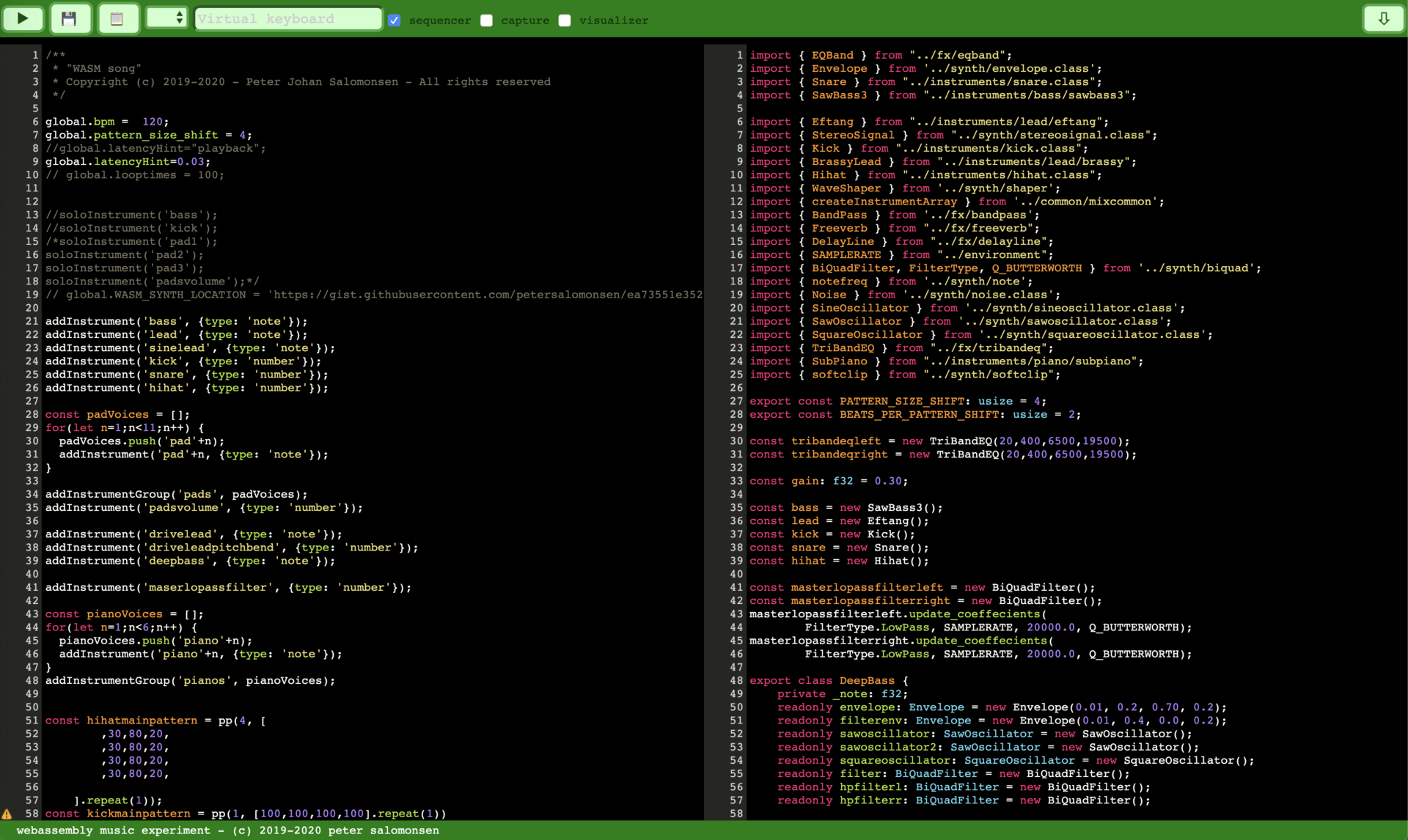Click the 'const bass = new SawBass3();' line
This screenshot has height=840, width=1408.
click(846, 507)
